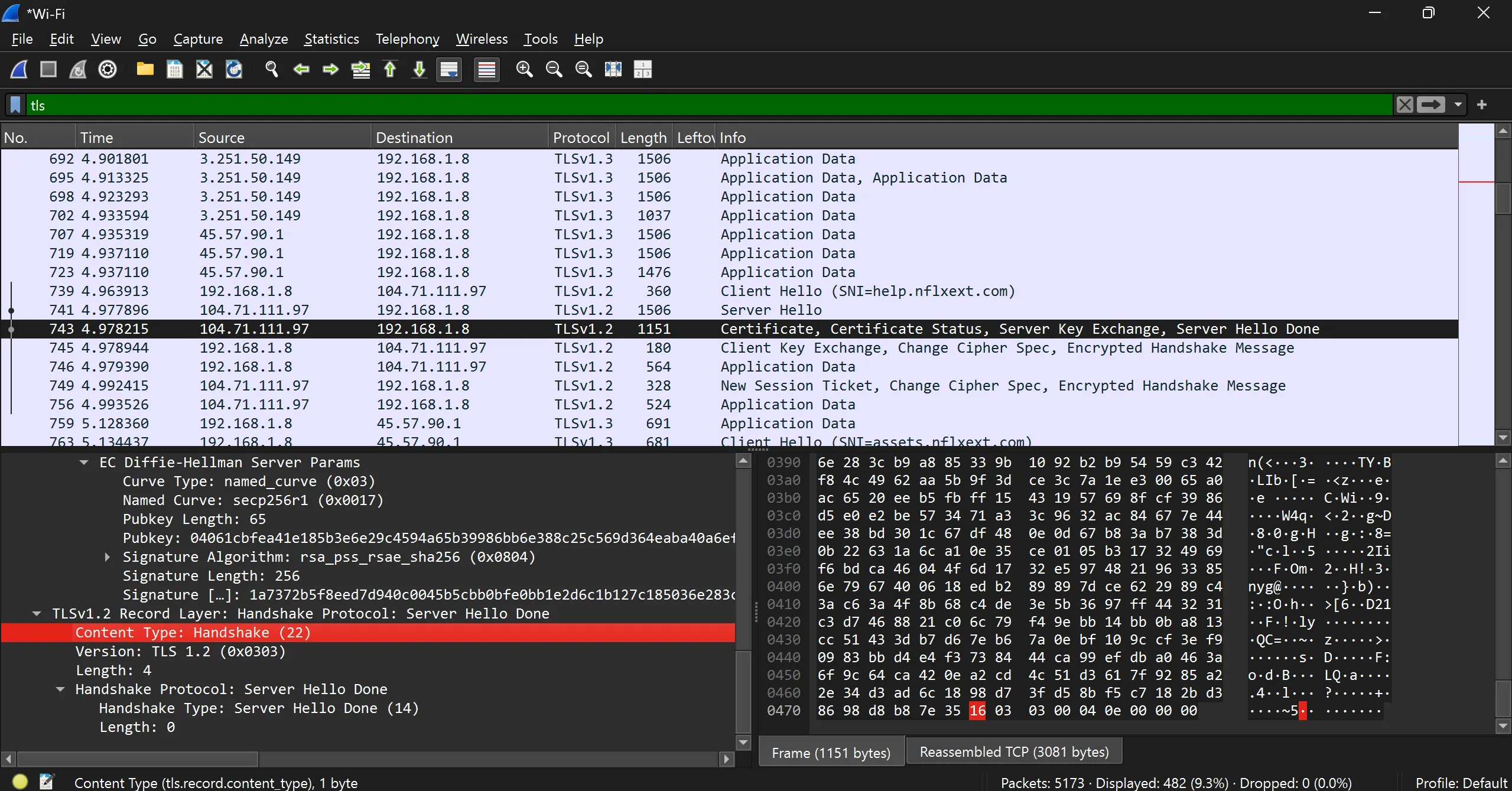Viewport: 1512px width, 791px height.
Task: Stop the running capture
Action: pos(48,70)
